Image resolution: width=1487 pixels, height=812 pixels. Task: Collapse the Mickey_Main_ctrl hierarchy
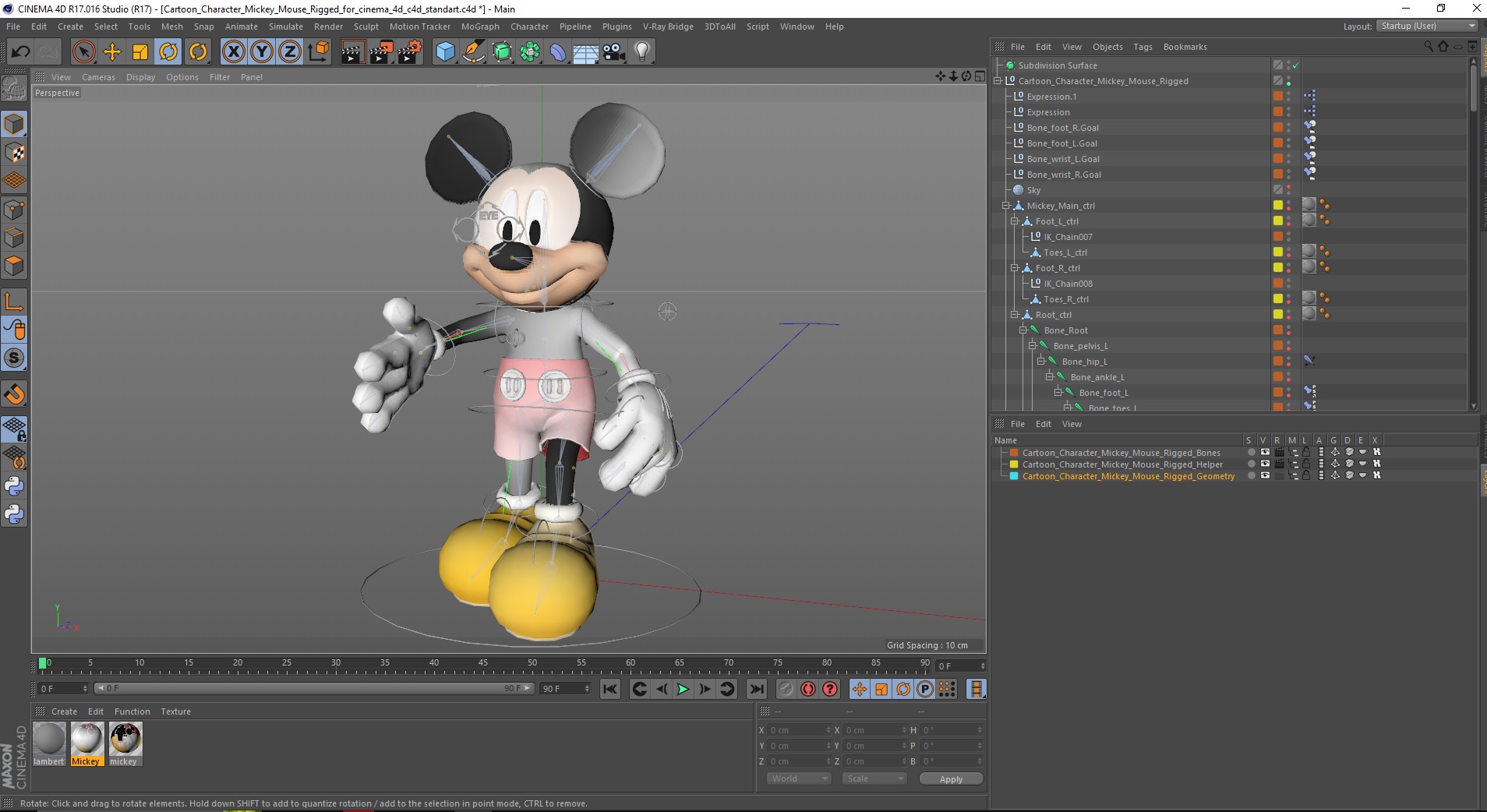pos(1006,206)
